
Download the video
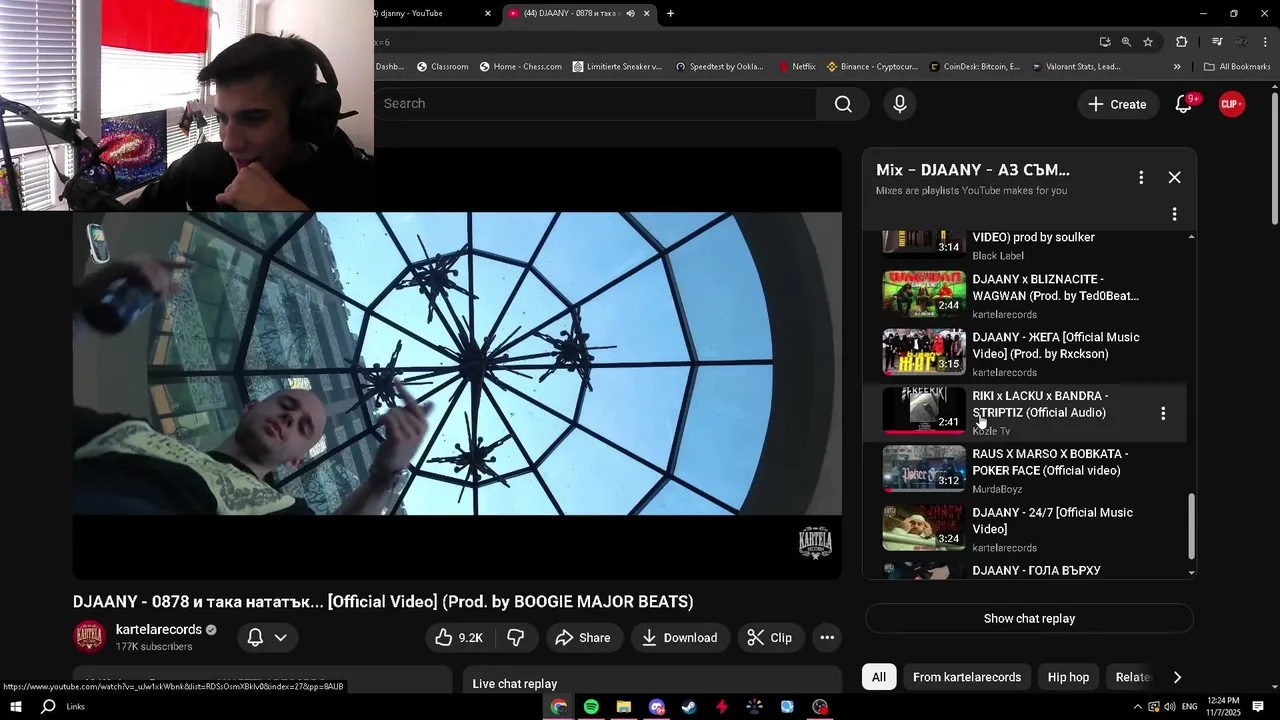pyautogui.click(x=680, y=637)
